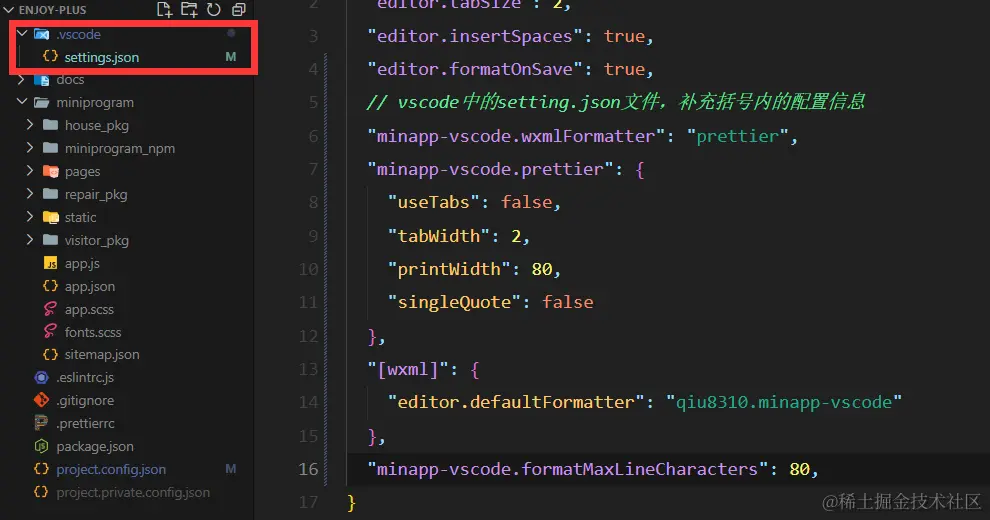This screenshot has width=990, height=520.
Task: Click the New Folder icon in explorer header
Action: [189, 9]
